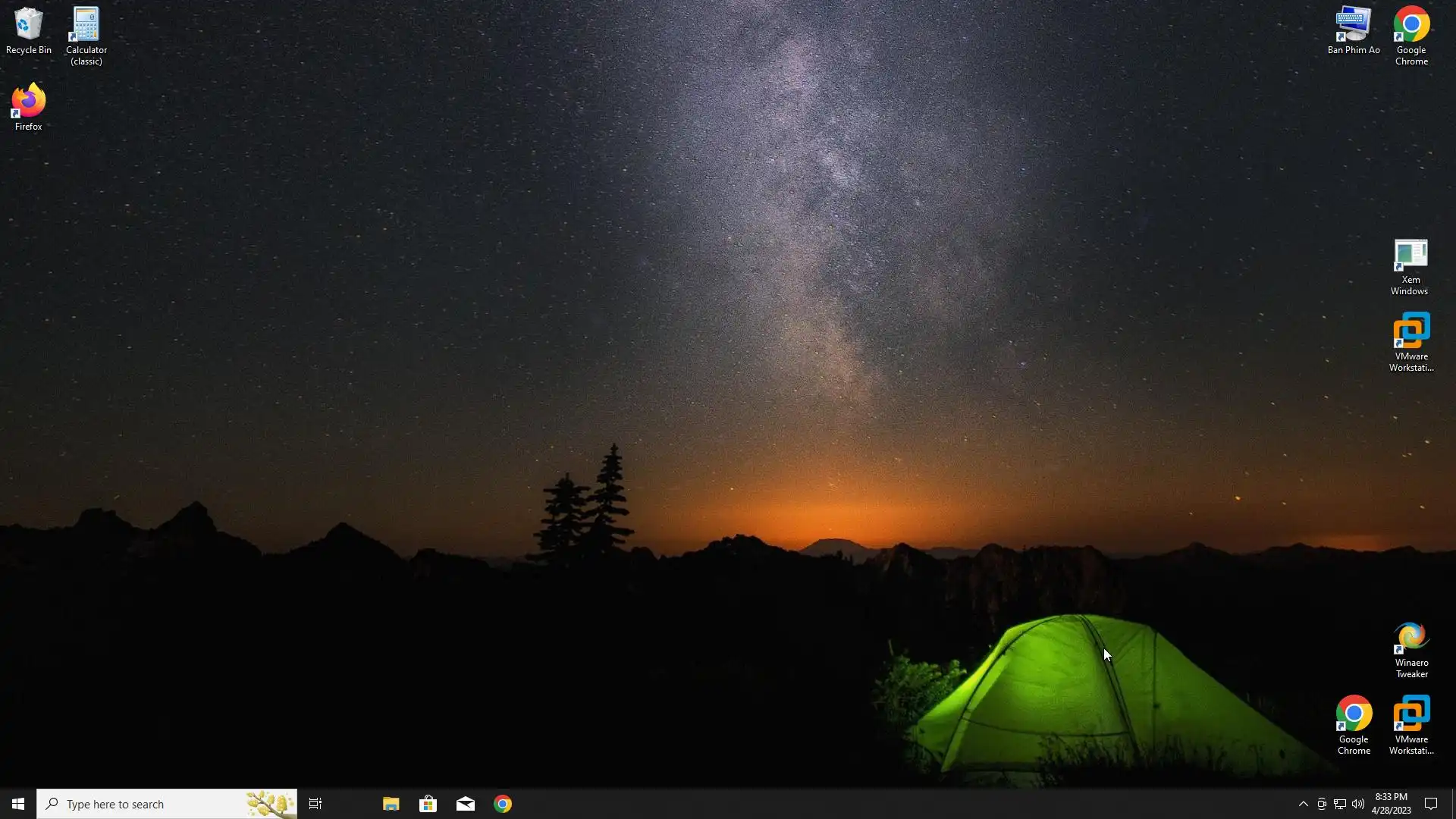Screen dimensions: 1456x819
Task: Open the network status tray icon
Action: point(1339,804)
